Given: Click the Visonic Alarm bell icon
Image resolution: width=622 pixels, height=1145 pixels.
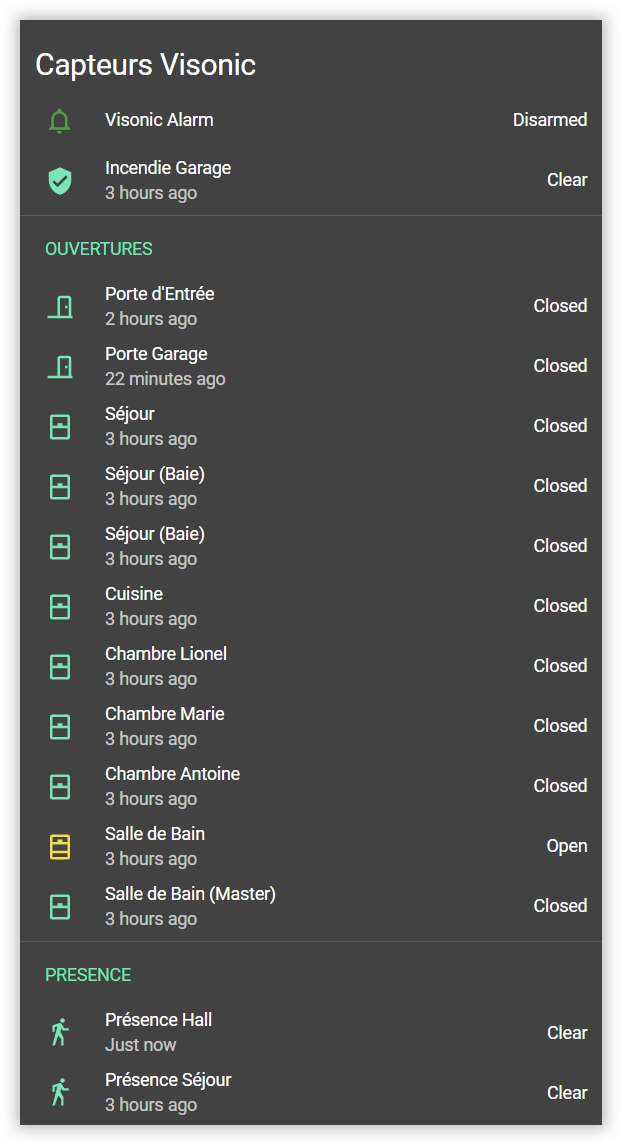Looking at the screenshot, I should point(60,121).
